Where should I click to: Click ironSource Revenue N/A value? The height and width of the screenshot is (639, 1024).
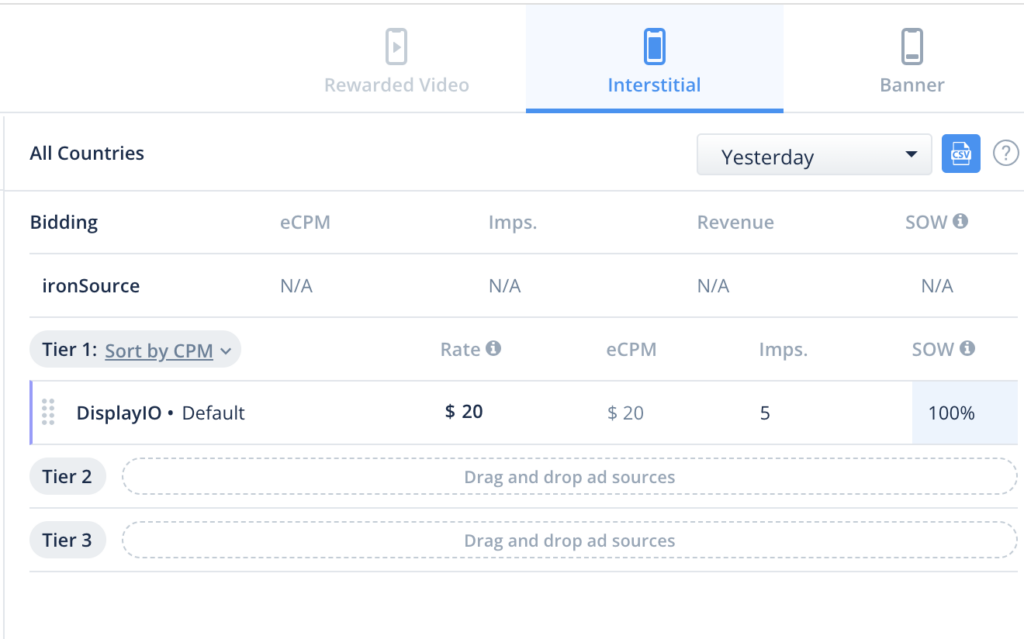click(713, 286)
